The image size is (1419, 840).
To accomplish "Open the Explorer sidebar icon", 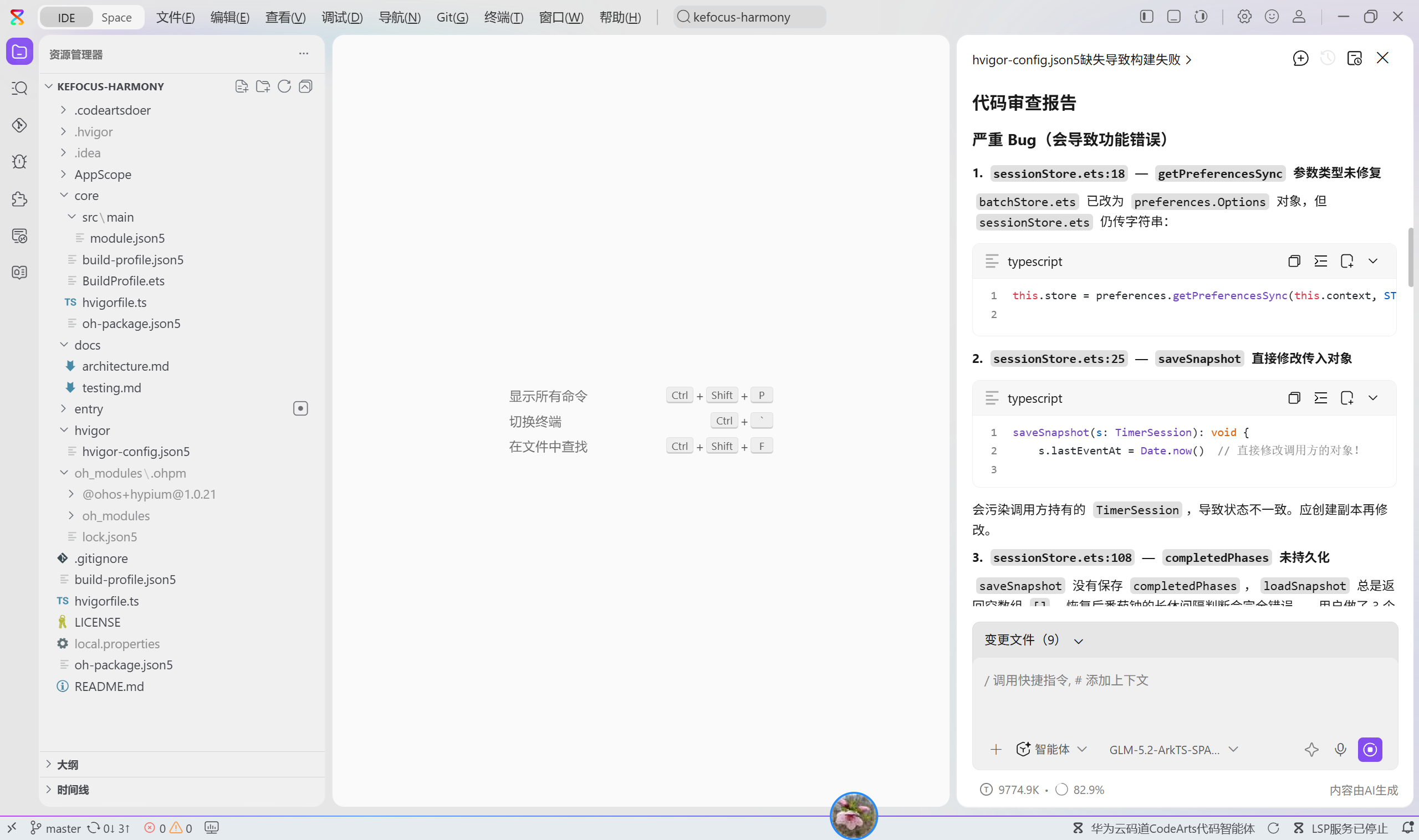I will [x=19, y=52].
